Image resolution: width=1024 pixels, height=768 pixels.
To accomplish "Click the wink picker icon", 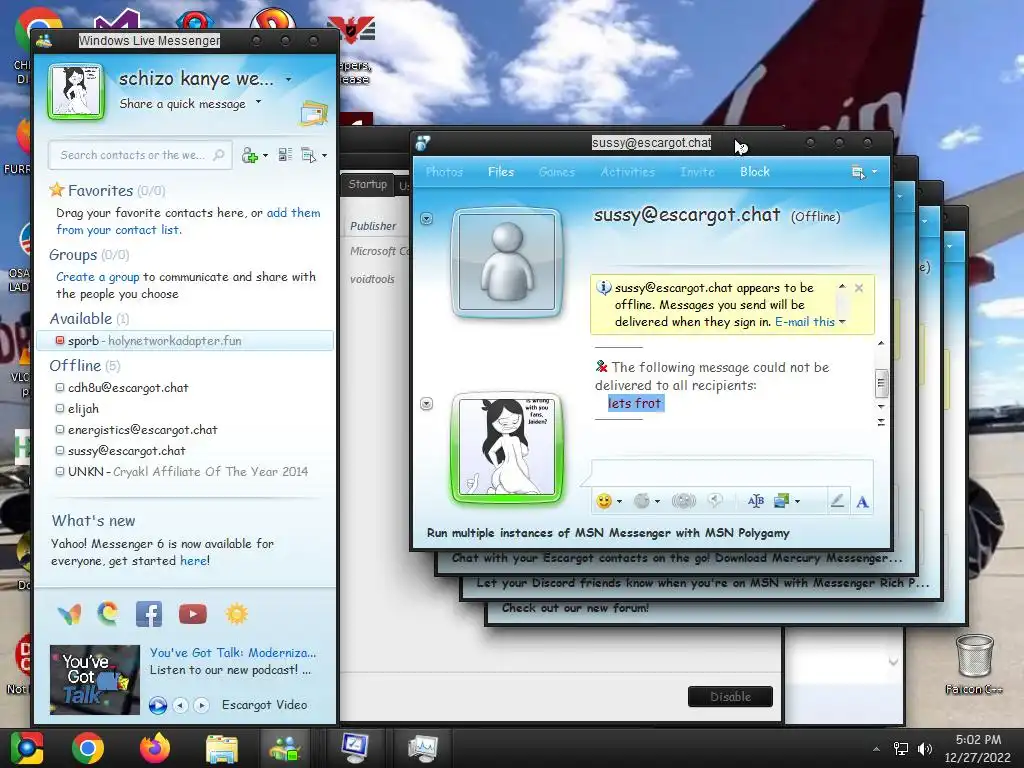I will coord(642,501).
